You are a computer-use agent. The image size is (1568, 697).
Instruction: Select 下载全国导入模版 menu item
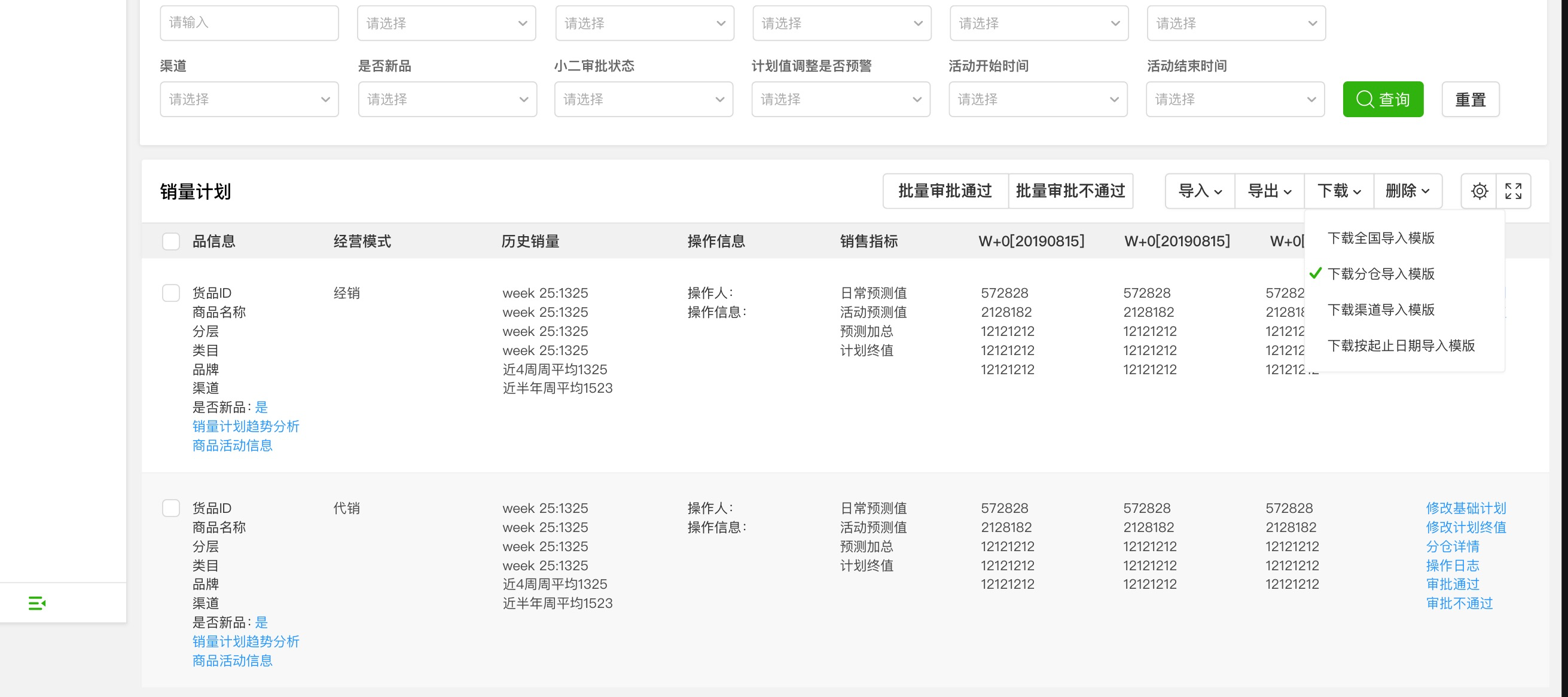(1405, 238)
